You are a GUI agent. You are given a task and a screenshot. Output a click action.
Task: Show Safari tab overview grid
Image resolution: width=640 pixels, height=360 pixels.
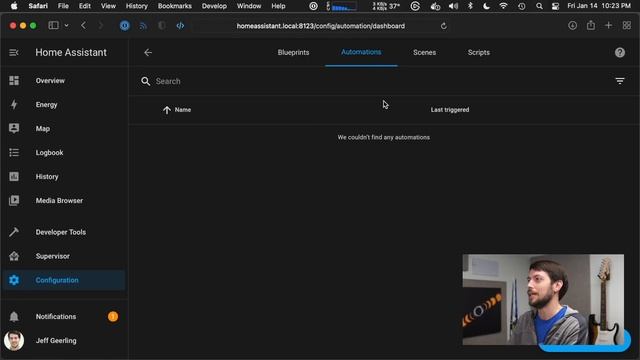[x=627, y=26]
